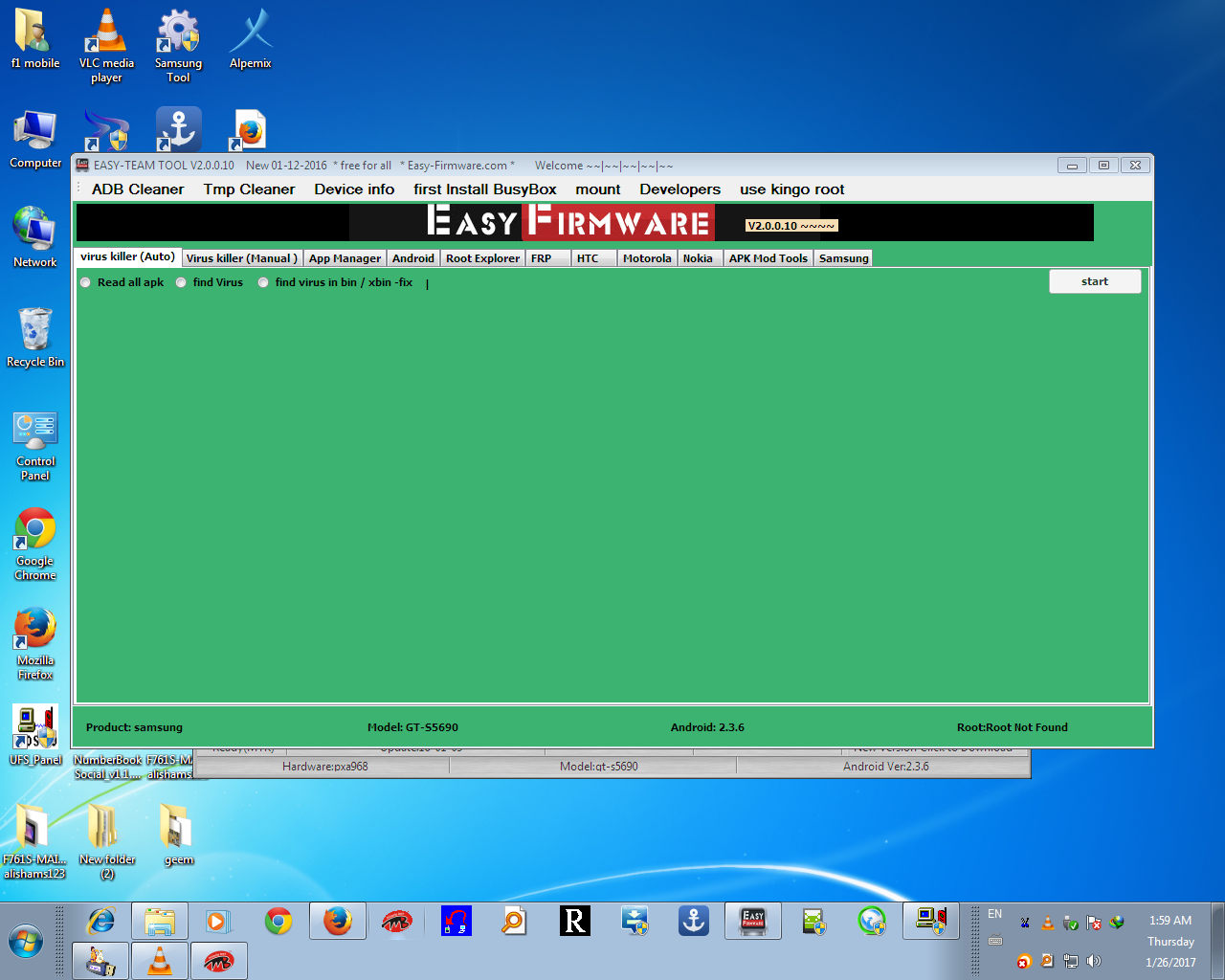1225x980 pixels.
Task: Click first Install BusyBox menu item
Action: coord(485,189)
